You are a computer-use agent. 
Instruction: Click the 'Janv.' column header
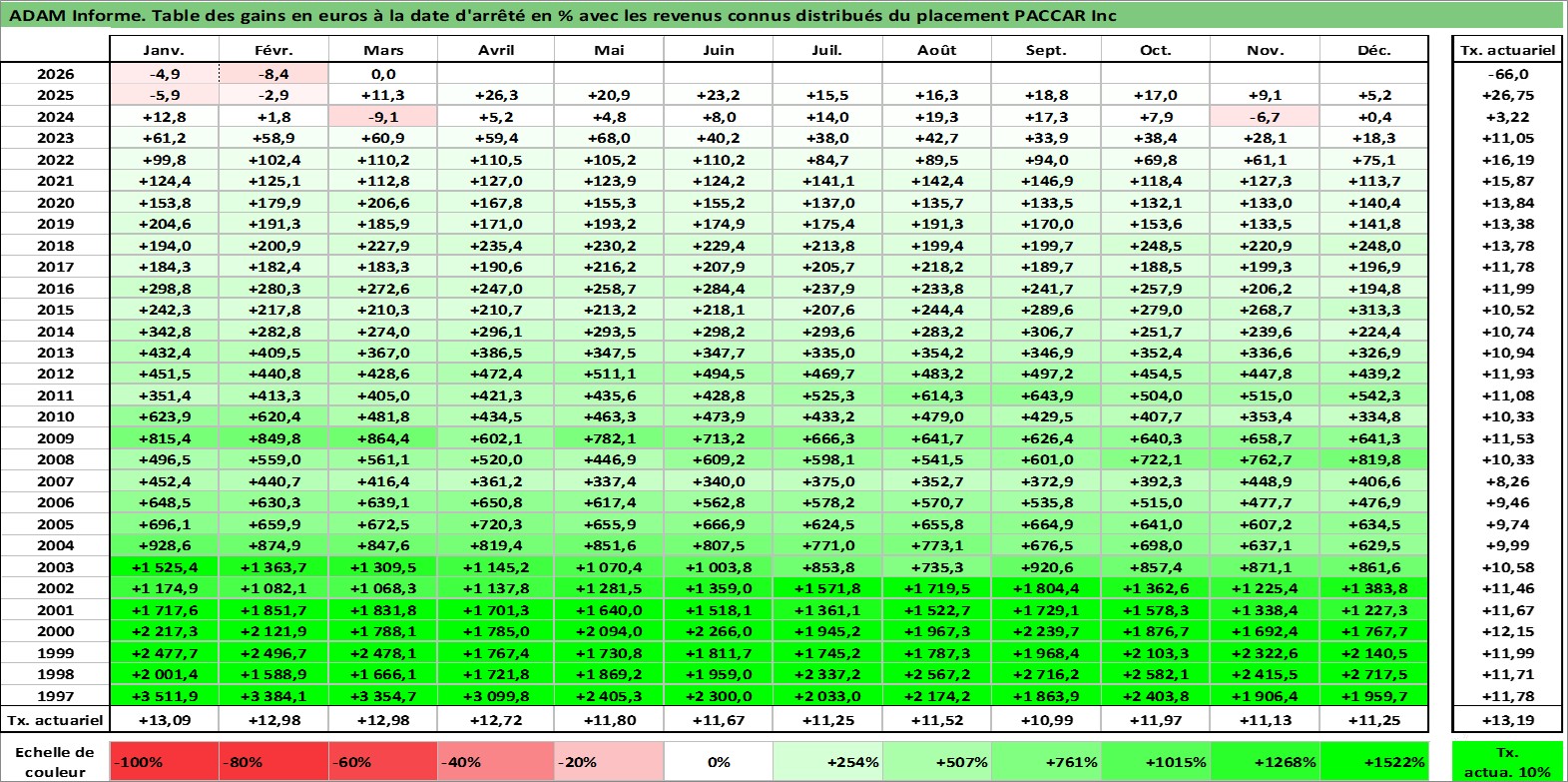164,50
